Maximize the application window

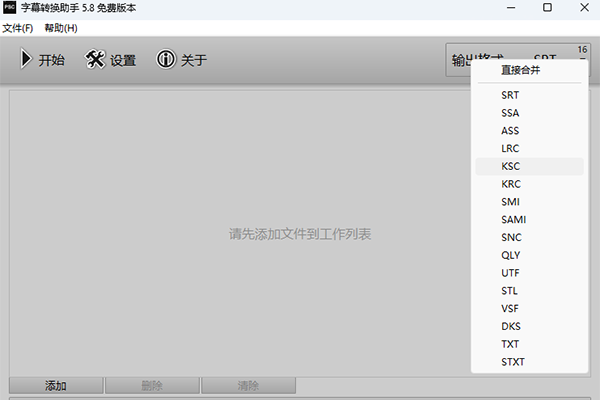tap(547, 8)
